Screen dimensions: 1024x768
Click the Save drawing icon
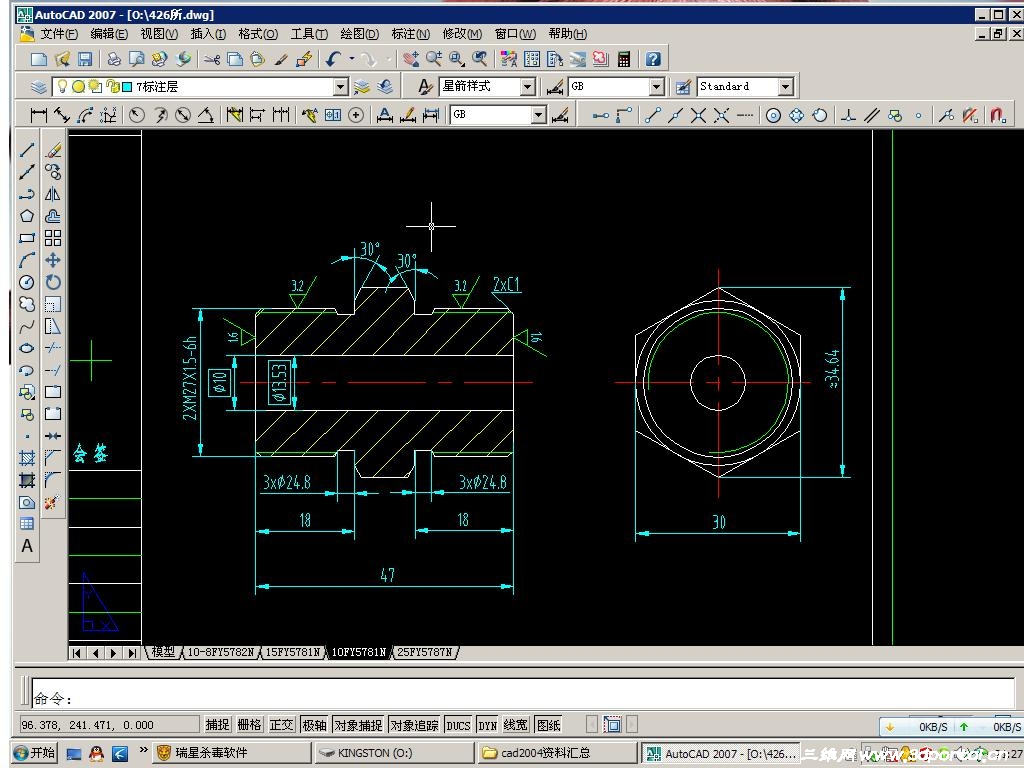[85, 59]
